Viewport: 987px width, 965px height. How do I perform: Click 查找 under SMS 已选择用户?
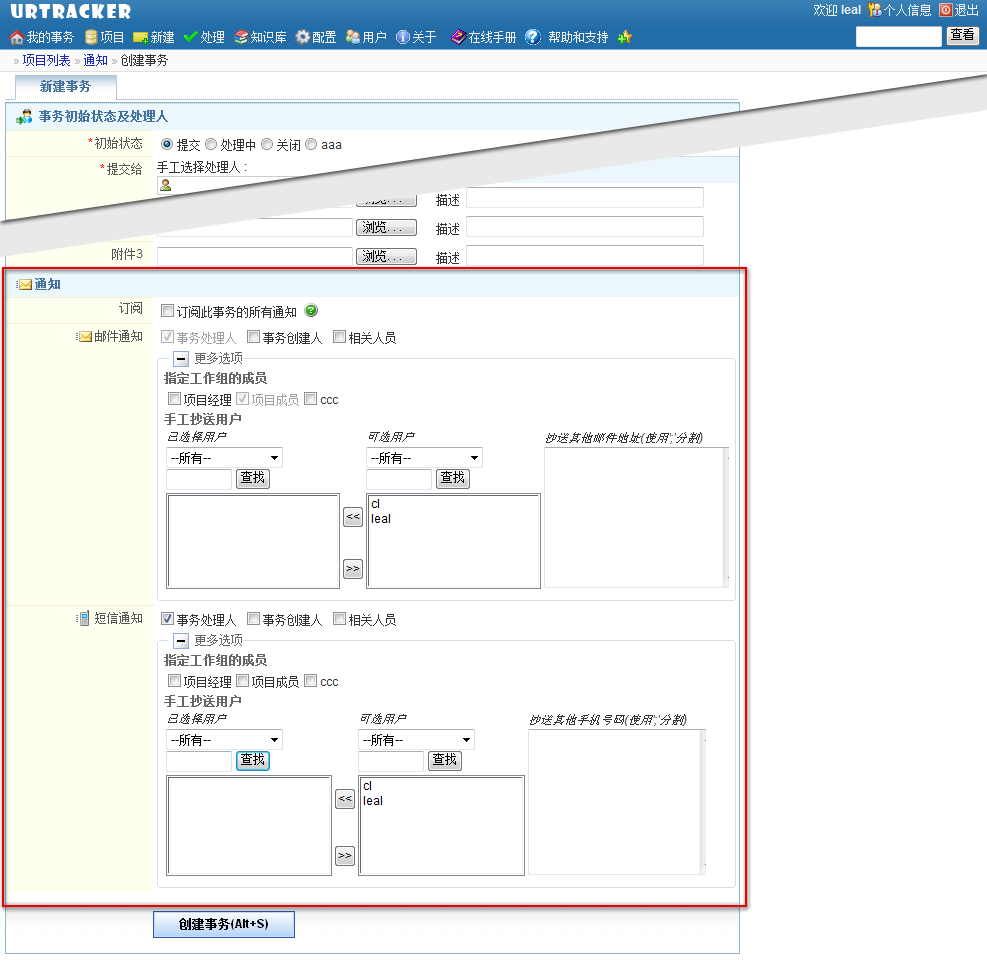pyautogui.click(x=253, y=760)
